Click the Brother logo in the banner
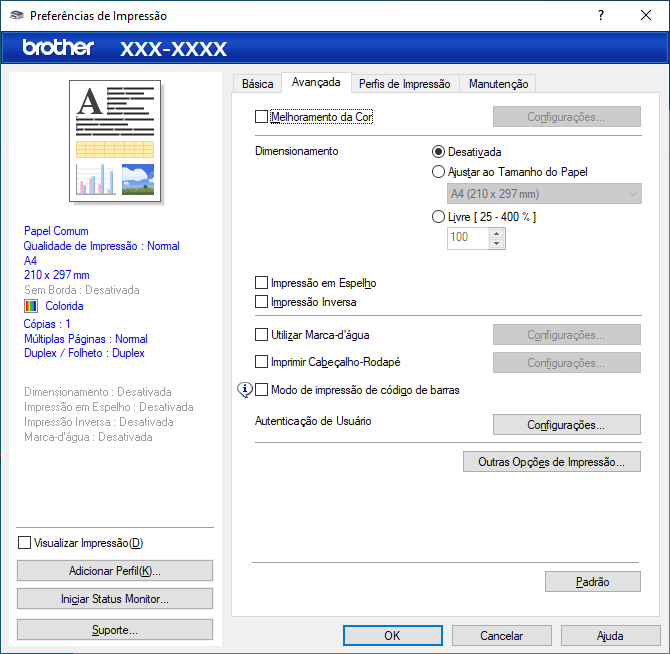The width and height of the screenshot is (670, 654). click(x=58, y=48)
